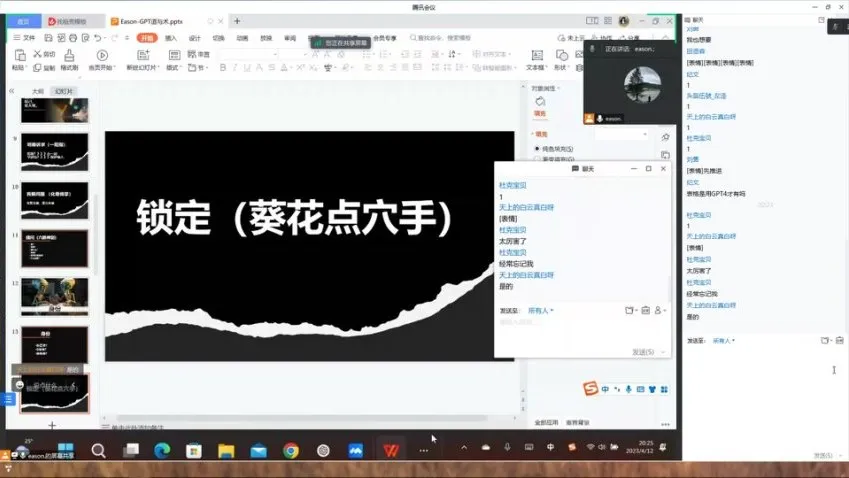The width and height of the screenshot is (849, 478).
Task: Select the solid fill radio button
Action: pyautogui.click(x=537, y=148)
